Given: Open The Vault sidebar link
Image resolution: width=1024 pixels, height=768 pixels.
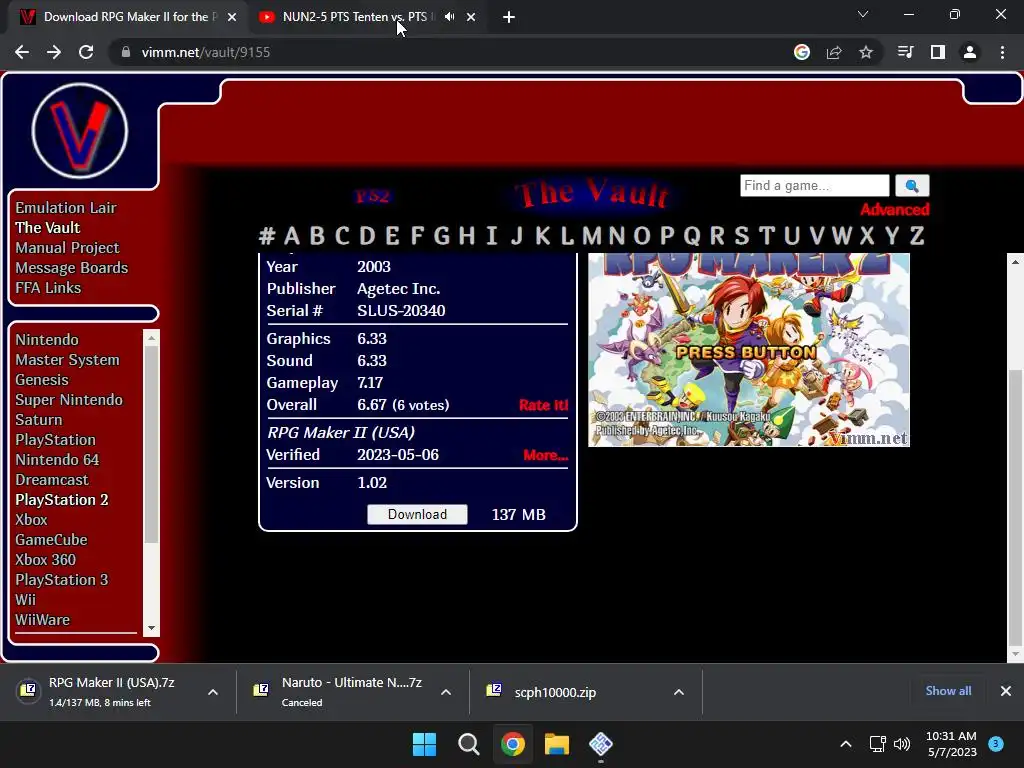Looking at the screenshot, I should tap(48, 227).
